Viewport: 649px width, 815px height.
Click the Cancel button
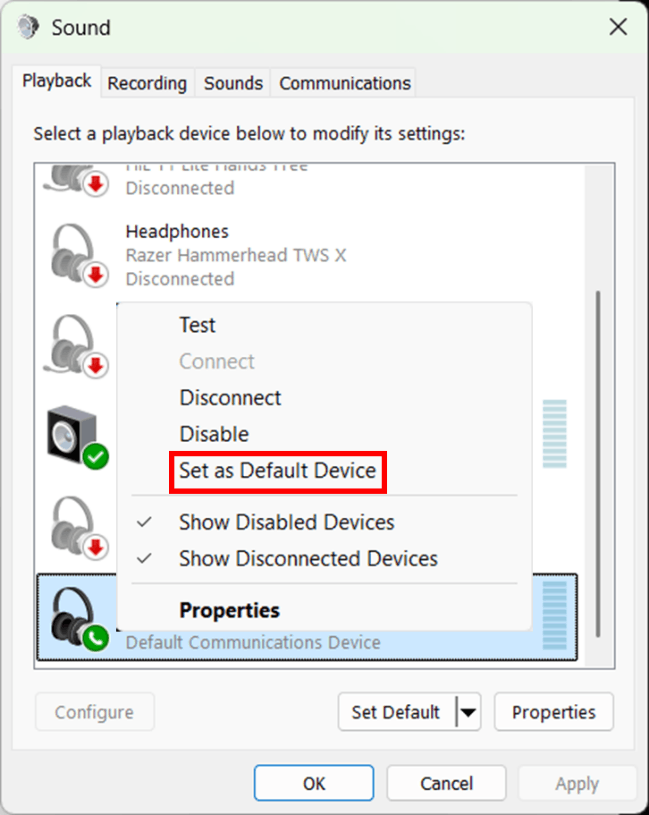446,784
